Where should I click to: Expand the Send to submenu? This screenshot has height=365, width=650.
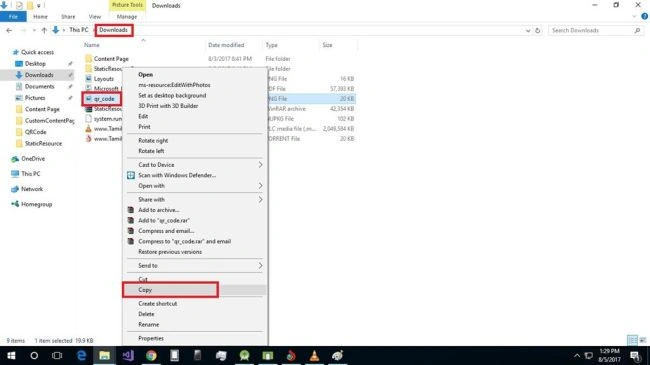click(x=195, y=265)
